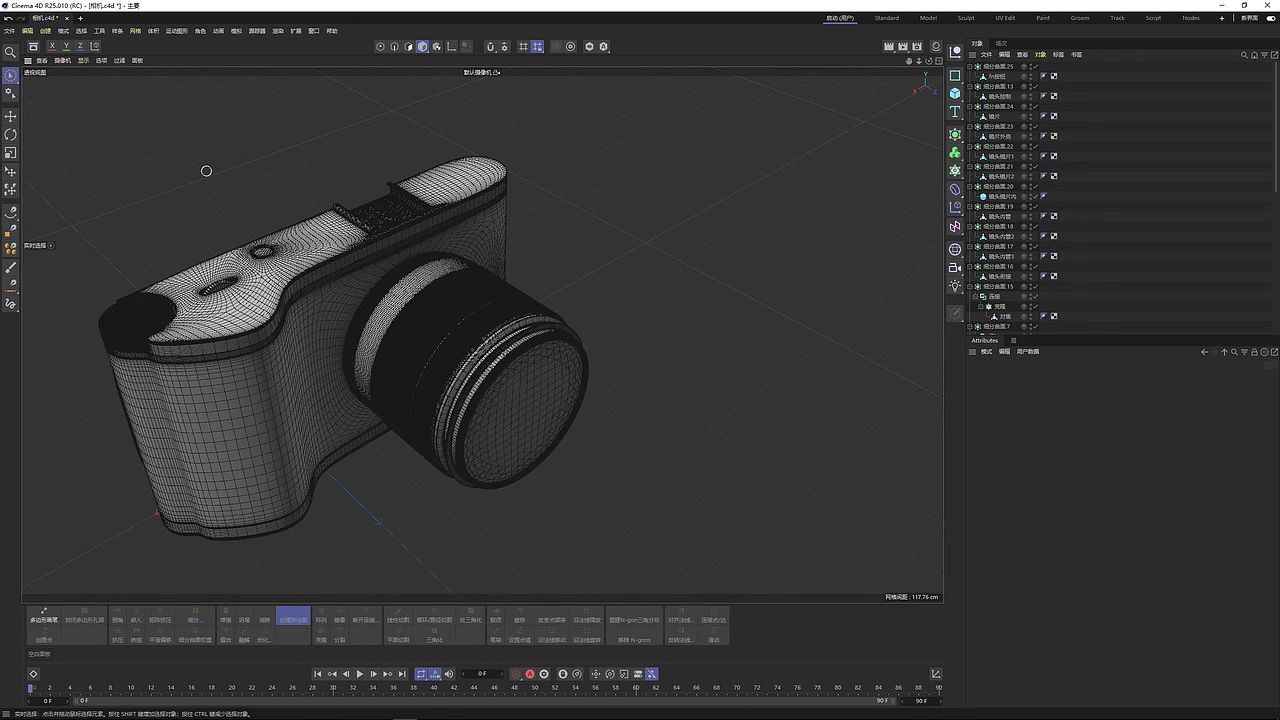Collapse the 连接 tree node
The image size is (1280, 720).
(975, 296)
